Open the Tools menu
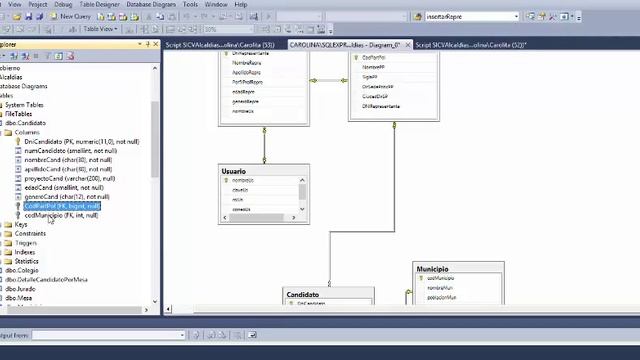This screenshot has height=360, width=640. click(190, 4)
